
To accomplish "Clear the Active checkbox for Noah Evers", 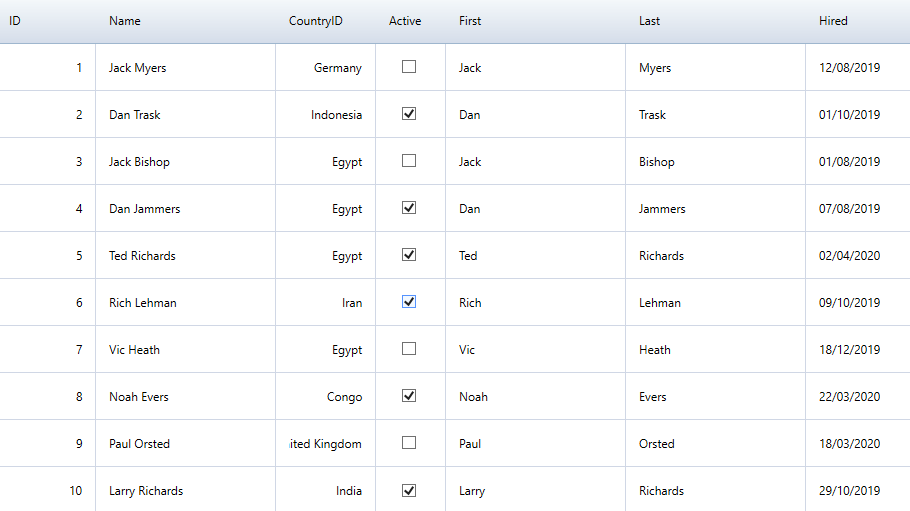I will tap(409, 396).
